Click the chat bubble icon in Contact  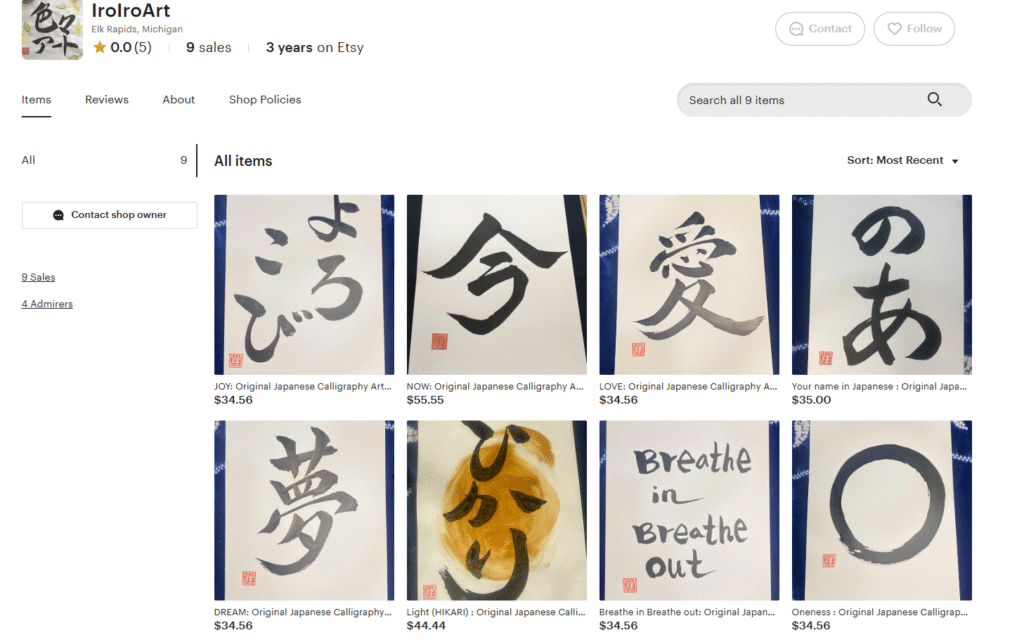(796, 29)
